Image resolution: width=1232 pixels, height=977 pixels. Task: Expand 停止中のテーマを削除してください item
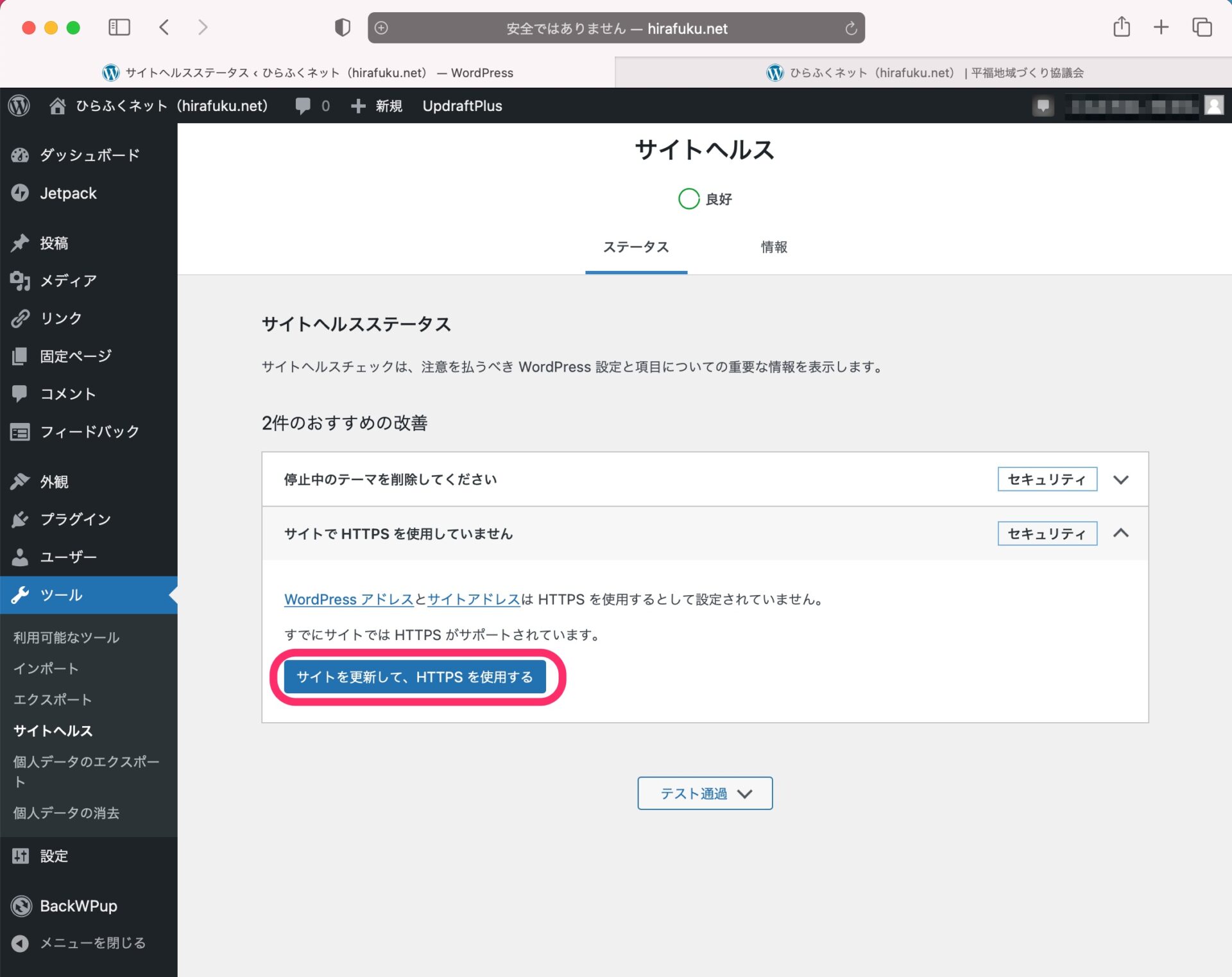(1120, 480)
